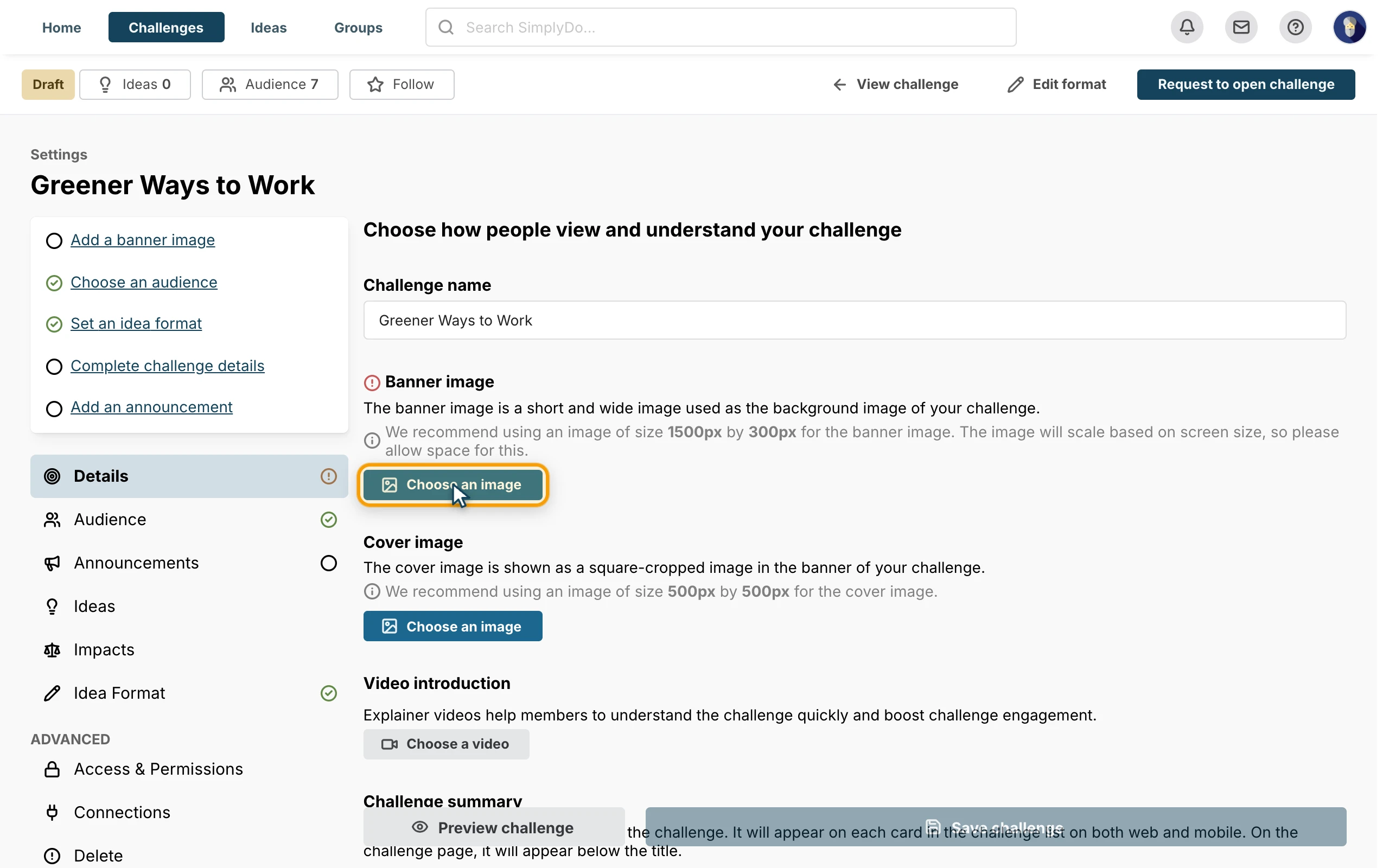The image size is (1389, 868).
Task: Click info icon beside banner size recommendation
Action: [x=372, y=441]
